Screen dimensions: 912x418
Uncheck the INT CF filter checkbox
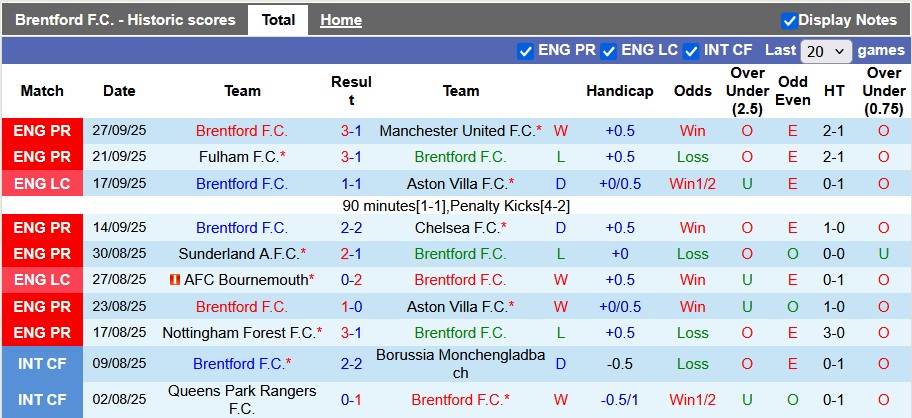click(x=690, y=51)
